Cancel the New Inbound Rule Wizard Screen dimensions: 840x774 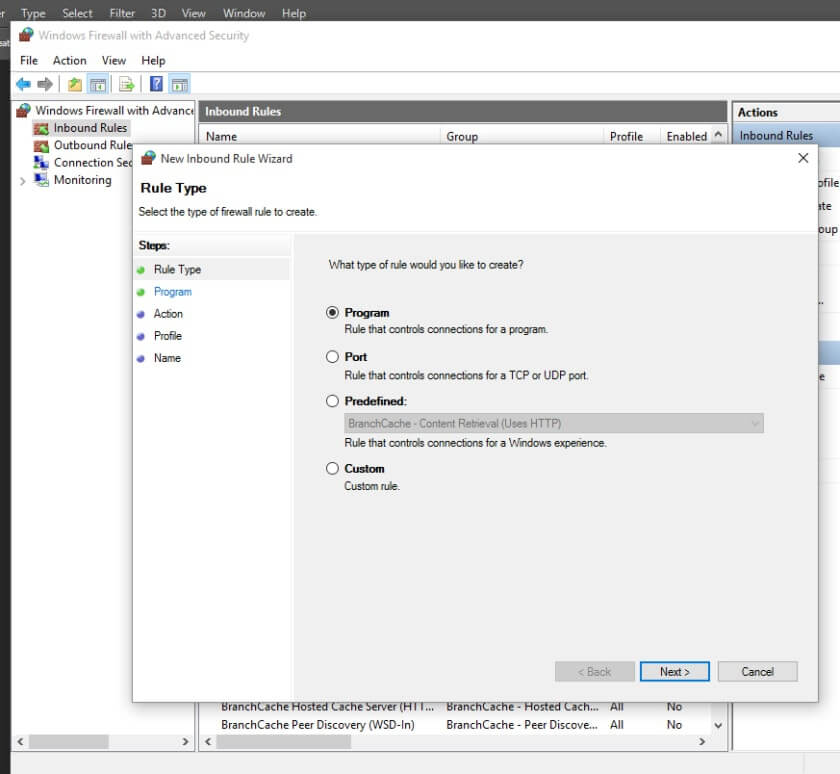coord(757,672)
